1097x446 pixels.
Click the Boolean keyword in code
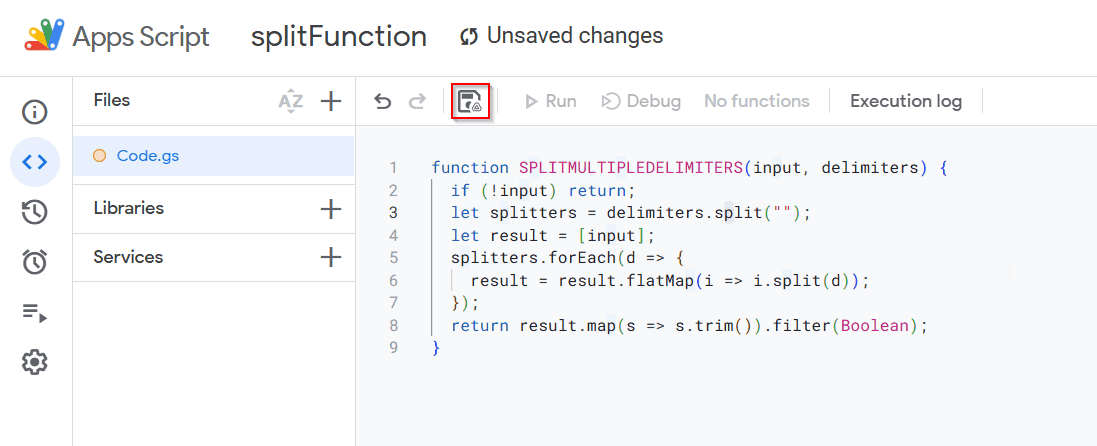(x=877, y=325)
